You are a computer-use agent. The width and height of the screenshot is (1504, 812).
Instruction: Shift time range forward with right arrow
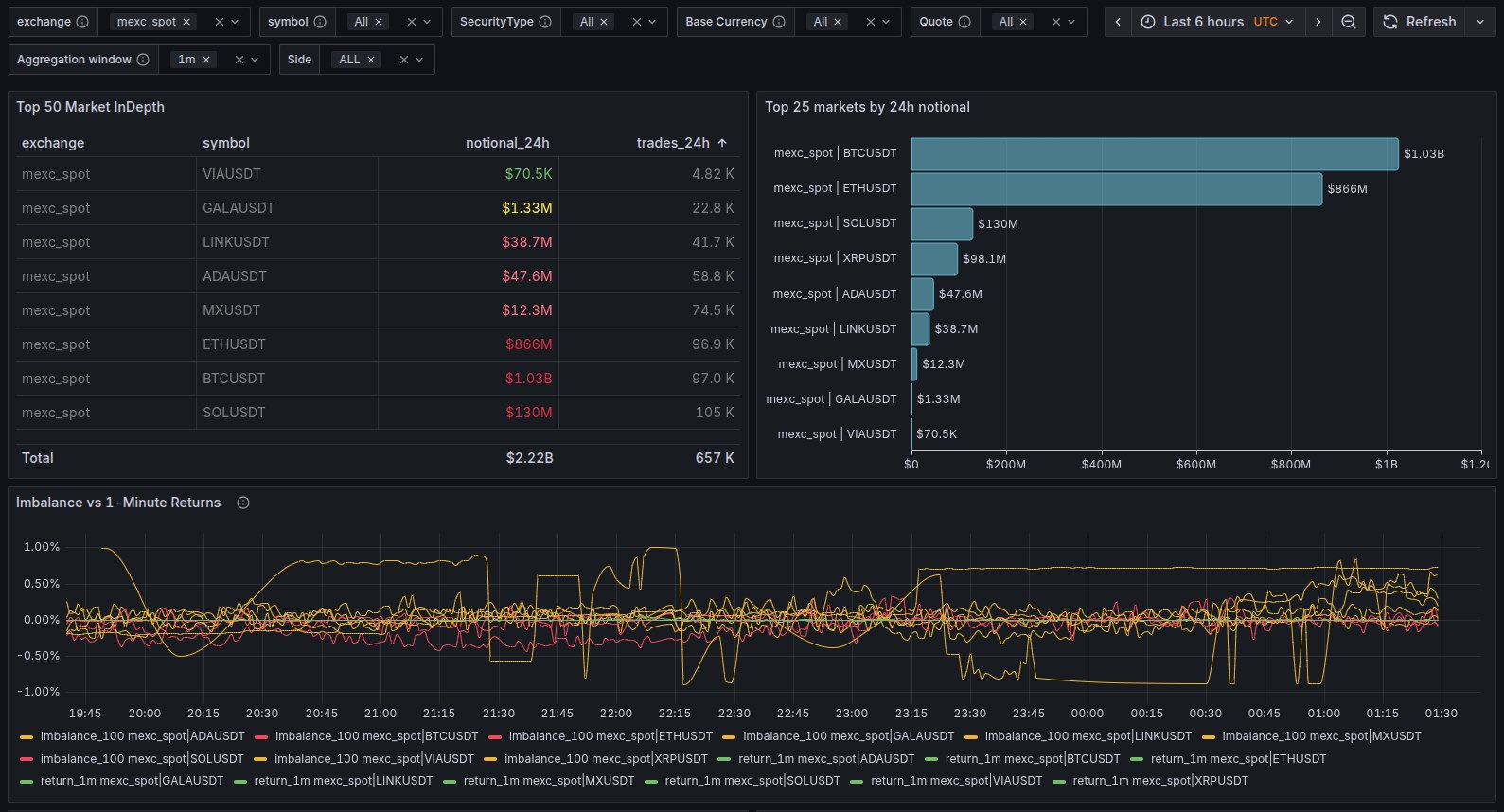[1318, 22]
